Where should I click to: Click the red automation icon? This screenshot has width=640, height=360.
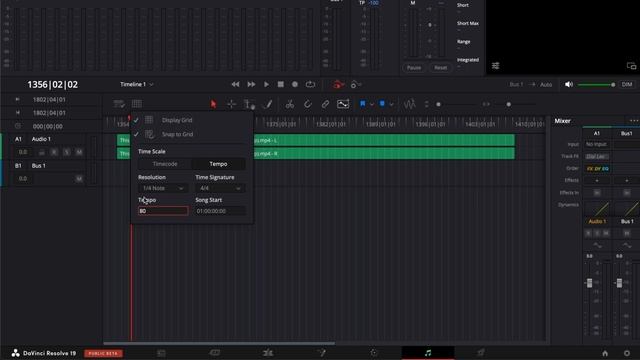click(x=338, y=84)
